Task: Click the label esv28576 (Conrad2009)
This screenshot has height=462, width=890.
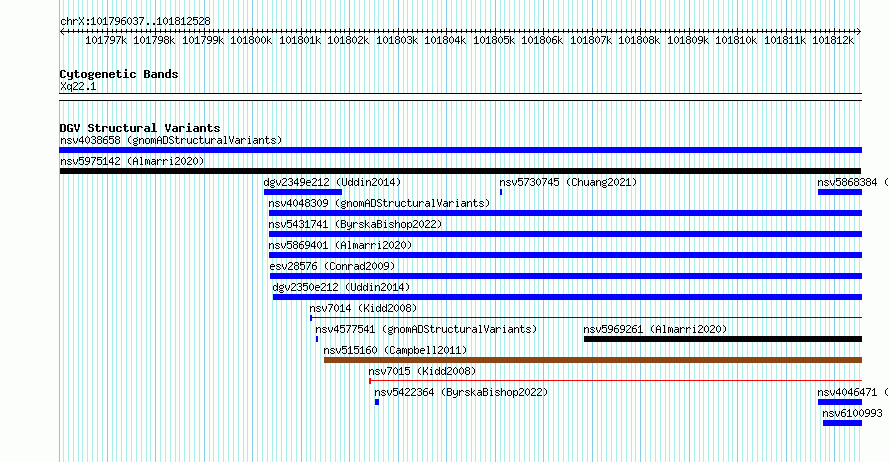Action: [x=332, y=266]
